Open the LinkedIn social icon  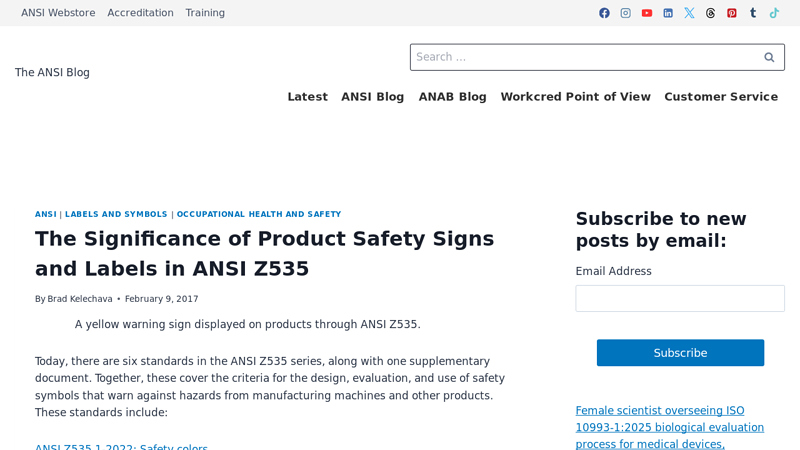tap(668, 13)
